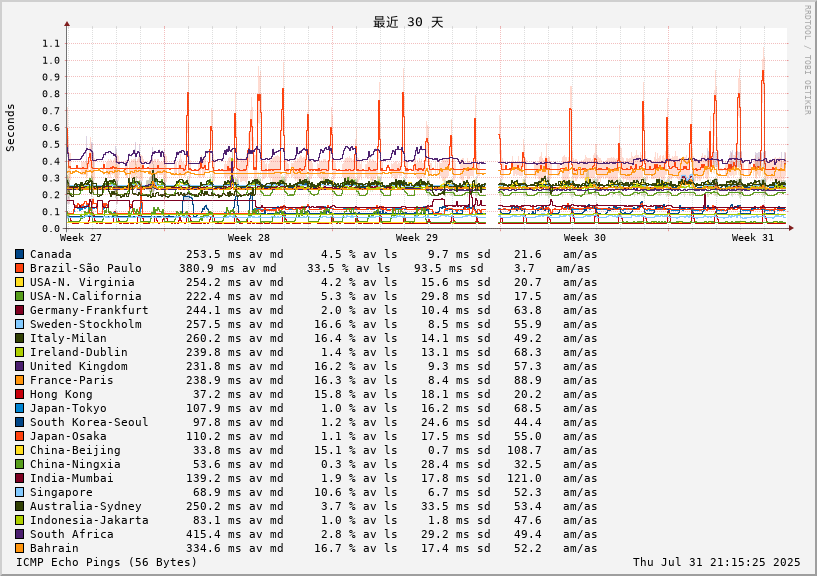This screenshot has height=576, width=817.
Task: Select the "Week 27" x-axis label
Action: click(x=81, y=238)
